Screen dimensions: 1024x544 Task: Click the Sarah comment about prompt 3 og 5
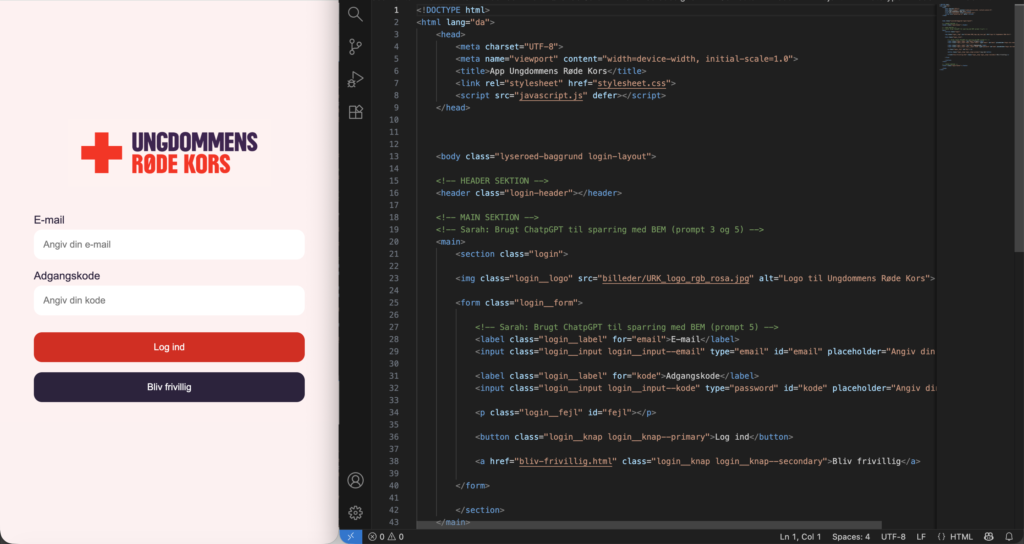point(600,229)
